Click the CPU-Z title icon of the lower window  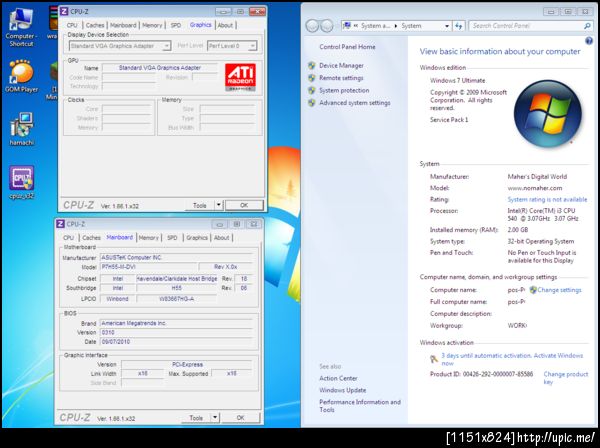click(x=60, y=224)
